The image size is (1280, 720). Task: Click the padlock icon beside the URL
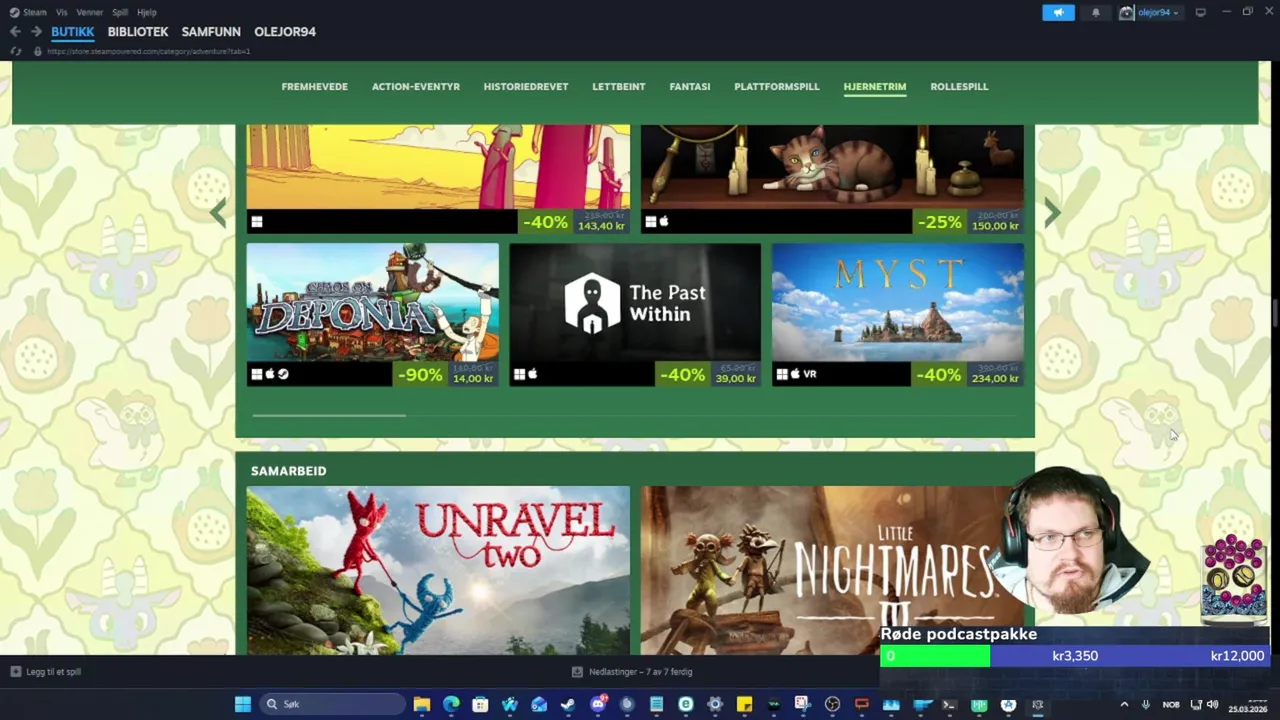[38, 51]
